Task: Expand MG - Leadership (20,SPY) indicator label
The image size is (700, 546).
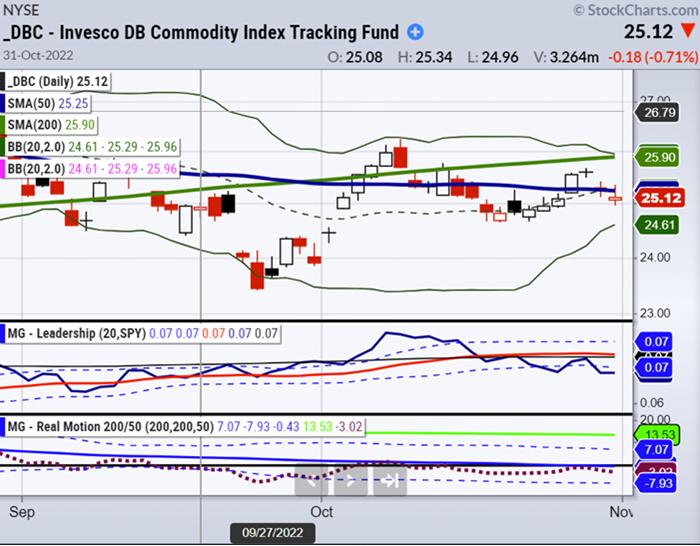Action: click(75, 333)
